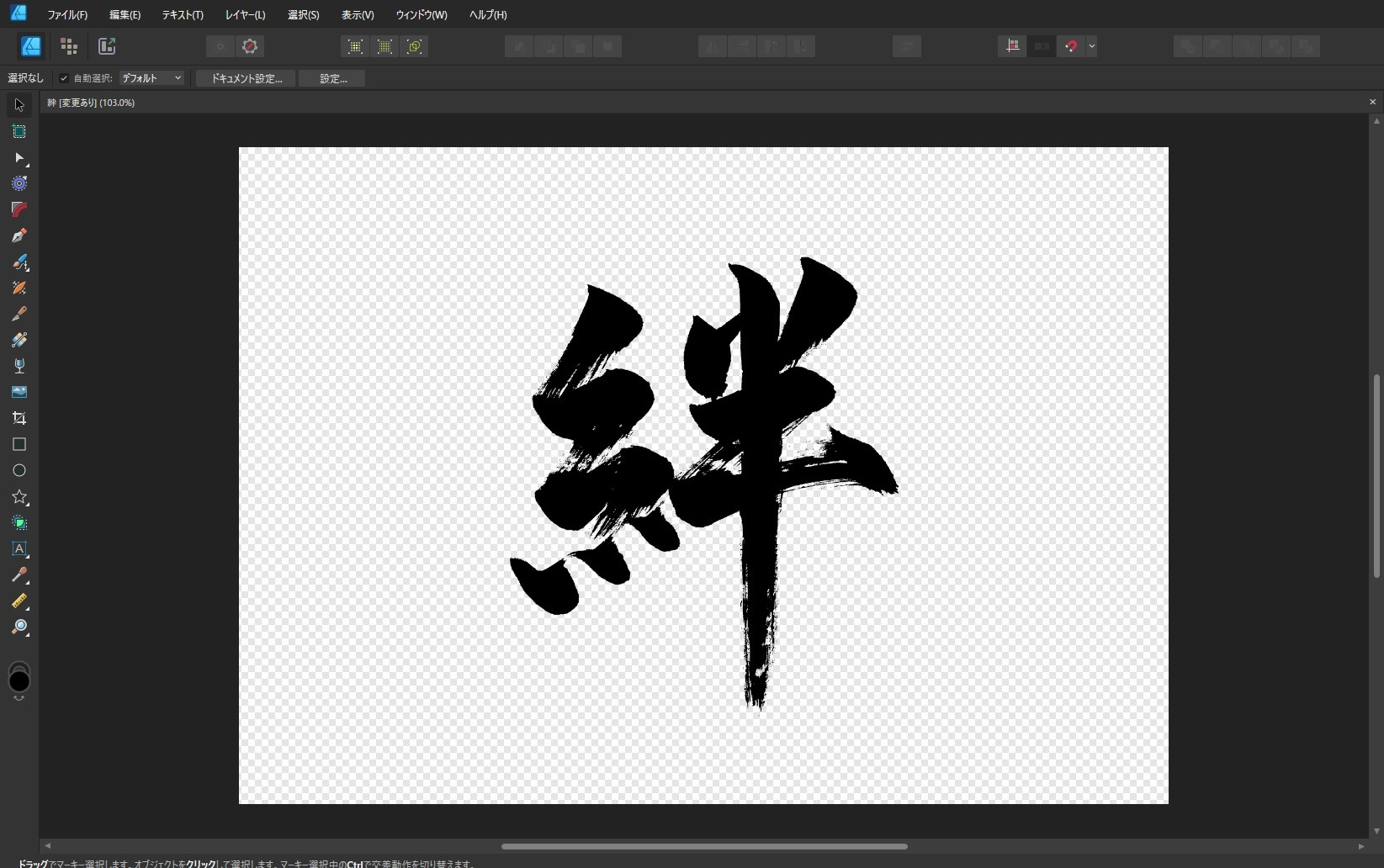Viewport: 1384px width, 868px height.
Task: Select the Artistic Text tool
Action: [19, 550]
